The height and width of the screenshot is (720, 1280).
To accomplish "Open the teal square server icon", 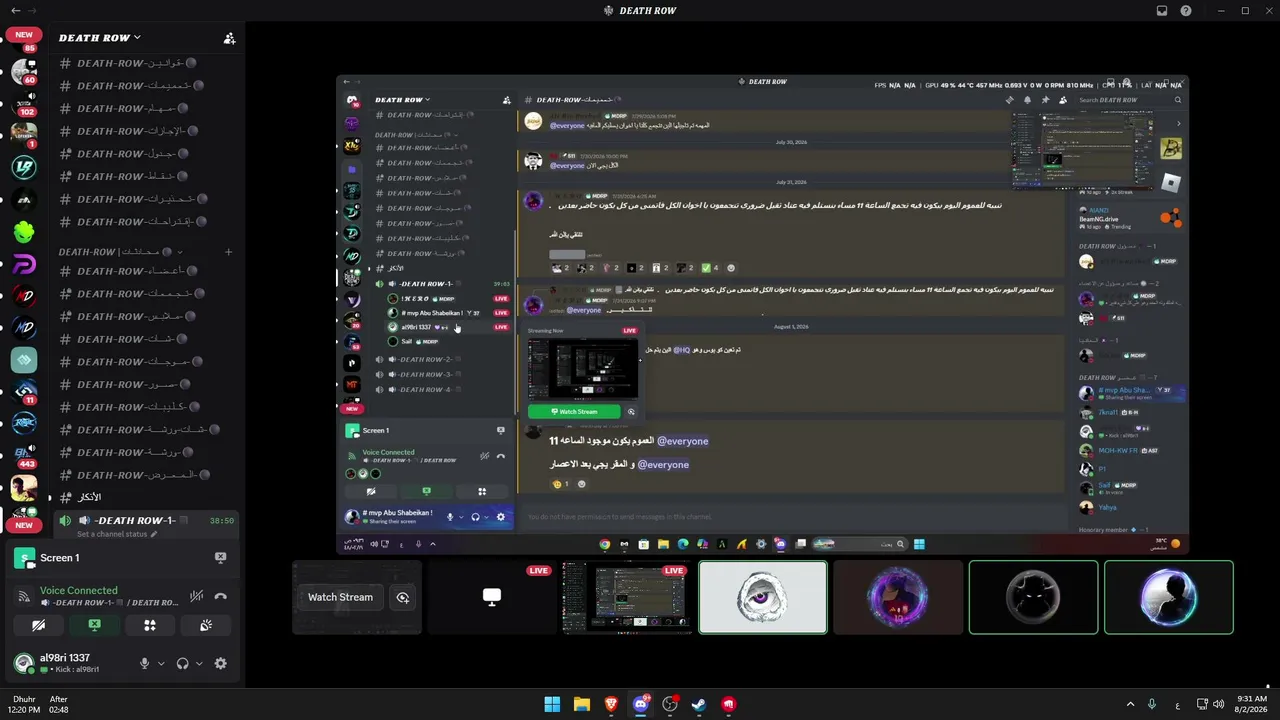I will tap(24, 360).
